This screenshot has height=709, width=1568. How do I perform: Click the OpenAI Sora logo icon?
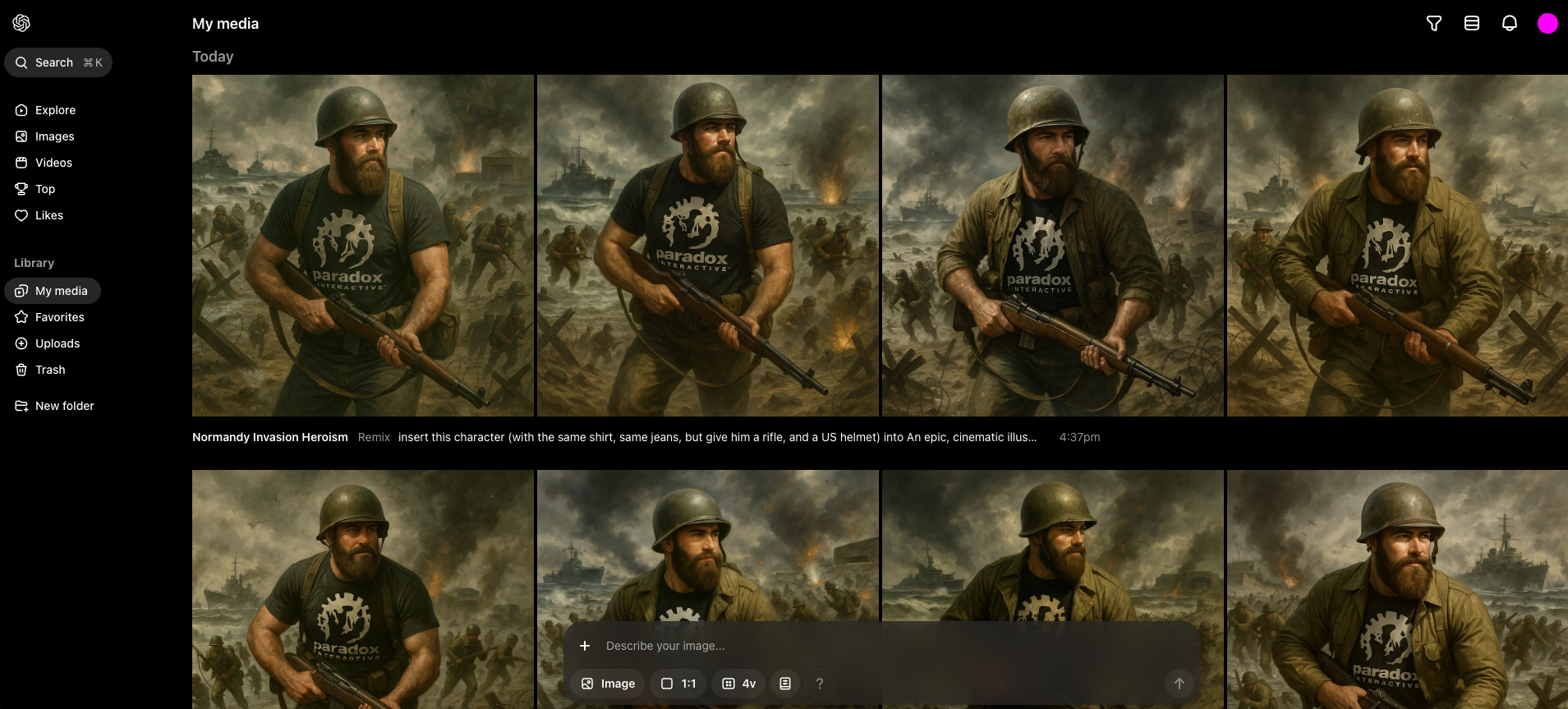pyautogui.click(x=22, y=23)
